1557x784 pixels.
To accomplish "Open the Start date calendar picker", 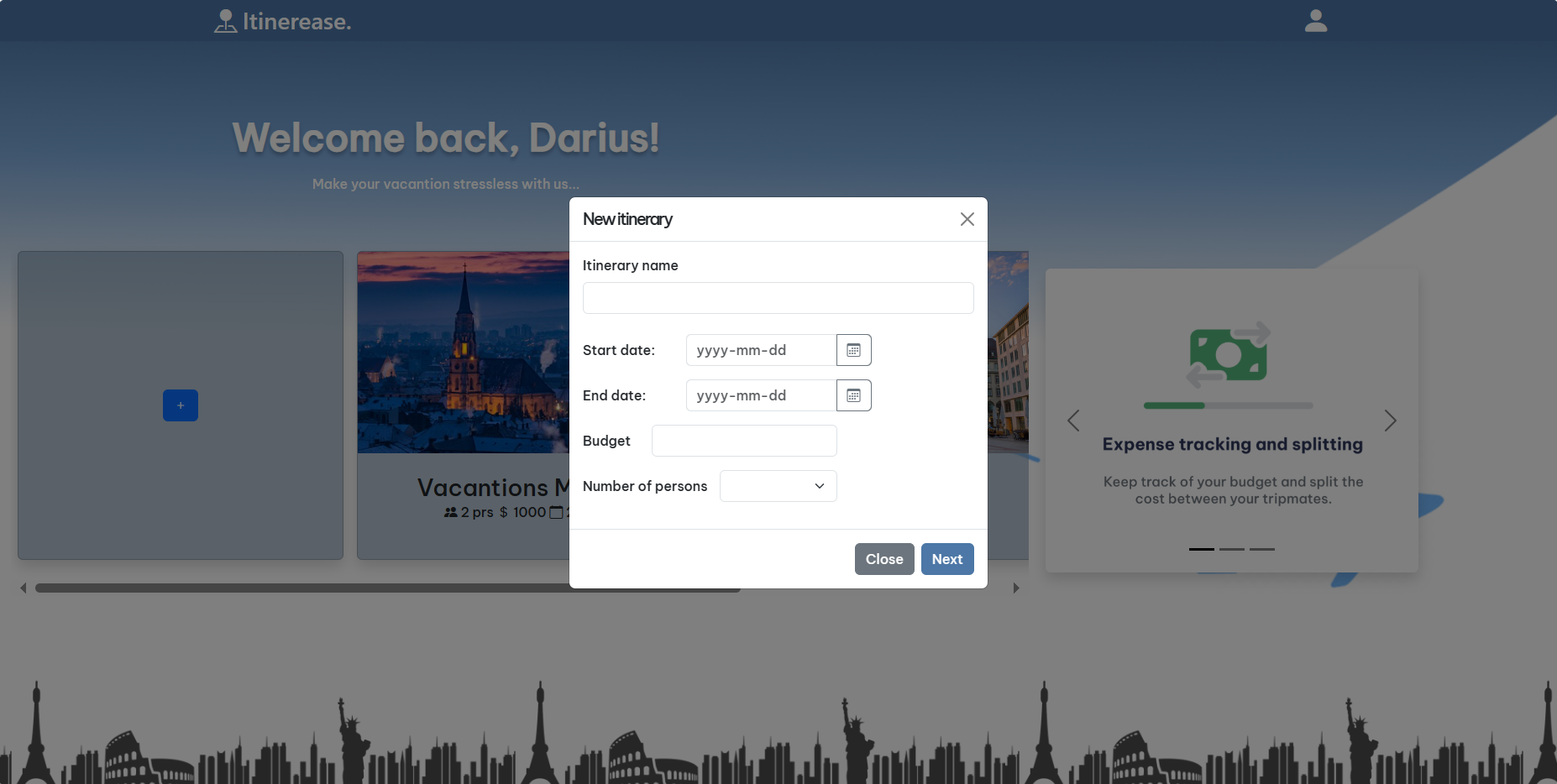I will (x=853, y=350).
